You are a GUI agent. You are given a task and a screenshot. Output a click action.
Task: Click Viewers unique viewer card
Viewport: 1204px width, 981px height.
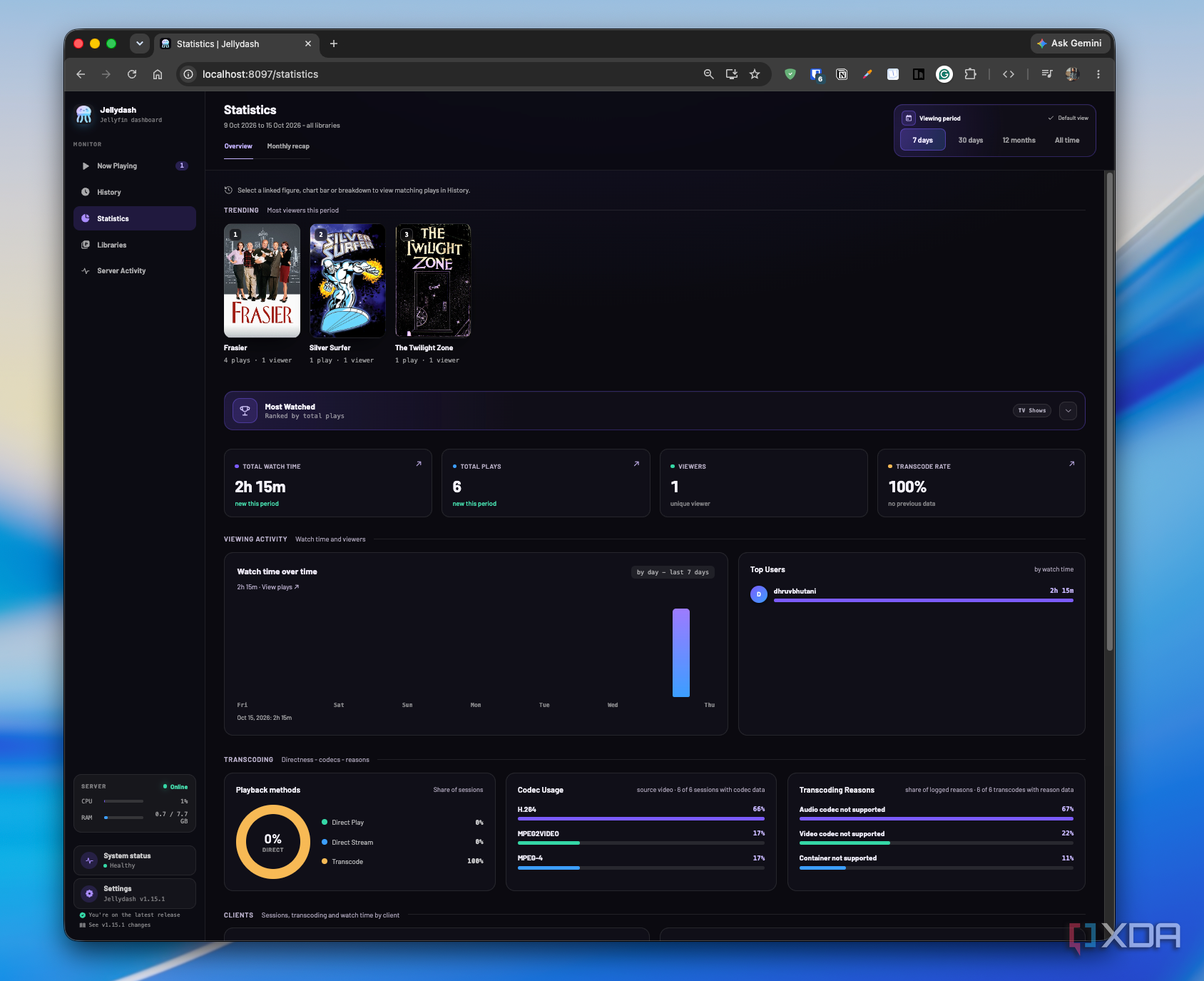click(763, 483)
